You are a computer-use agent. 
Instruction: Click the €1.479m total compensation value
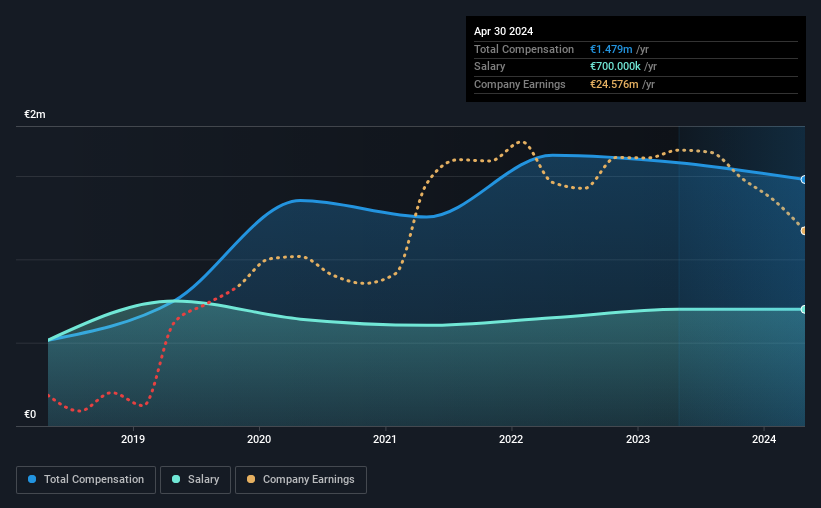[611, 49]
